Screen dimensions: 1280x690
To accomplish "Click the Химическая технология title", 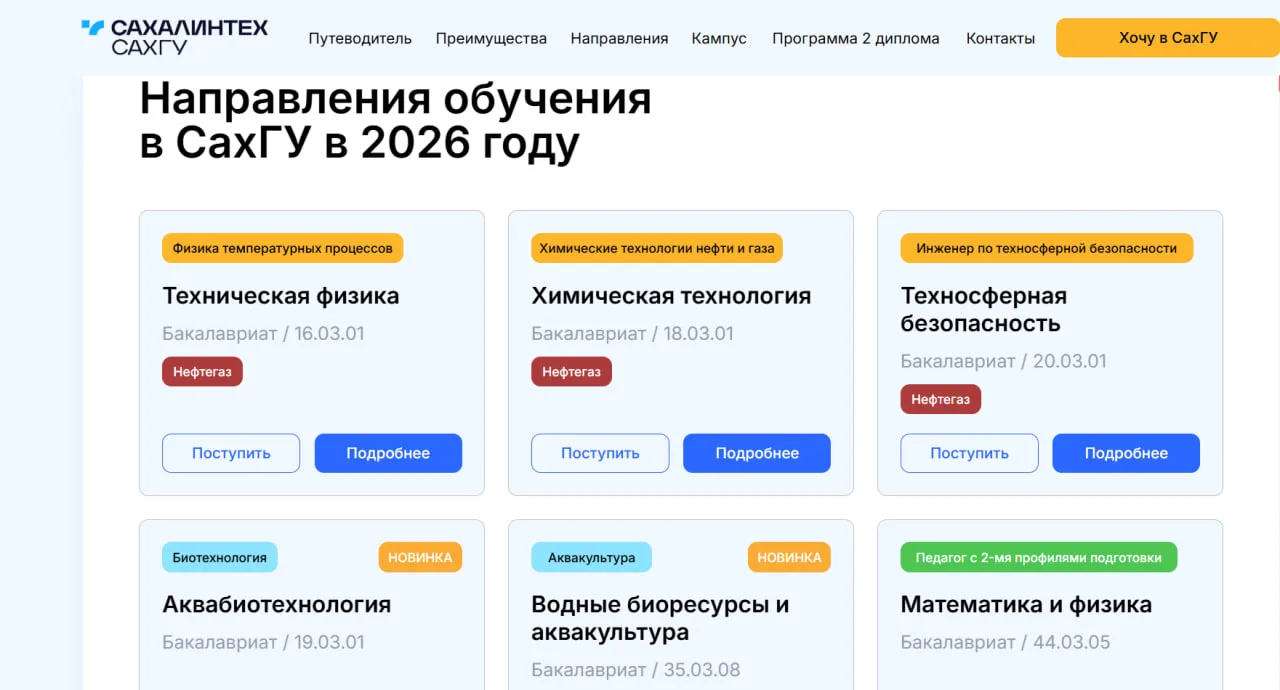I will (671, 296).
